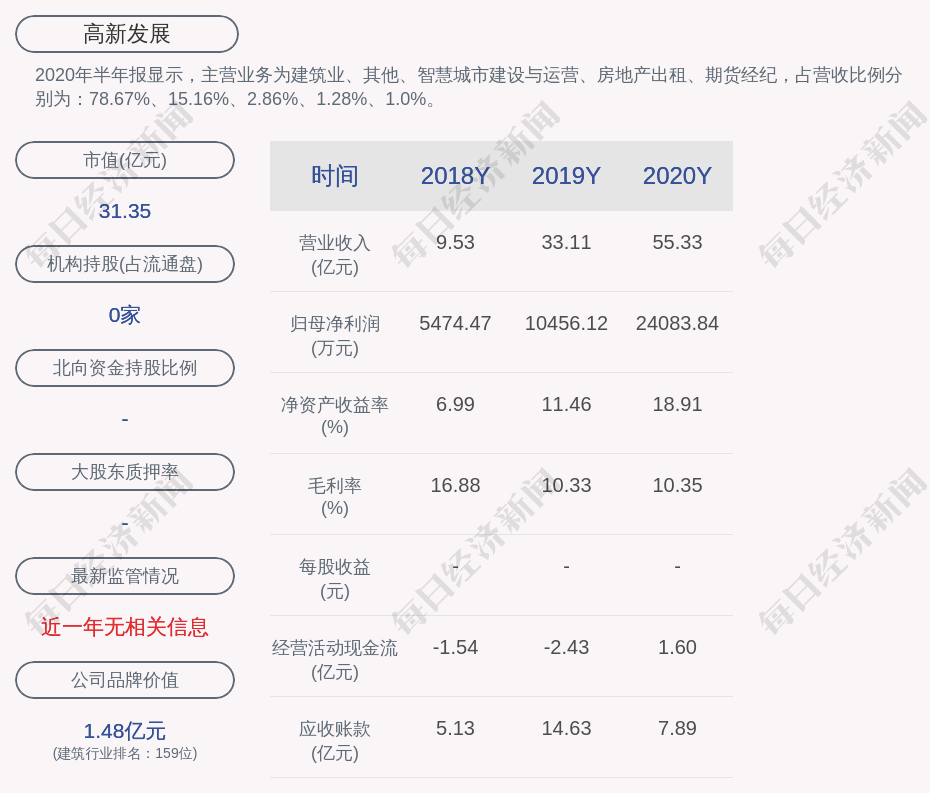The height and width of the screenshot is (793, 930).
Task: Click the 机构持股(占流通盘) pill
Action: [125, 264]
